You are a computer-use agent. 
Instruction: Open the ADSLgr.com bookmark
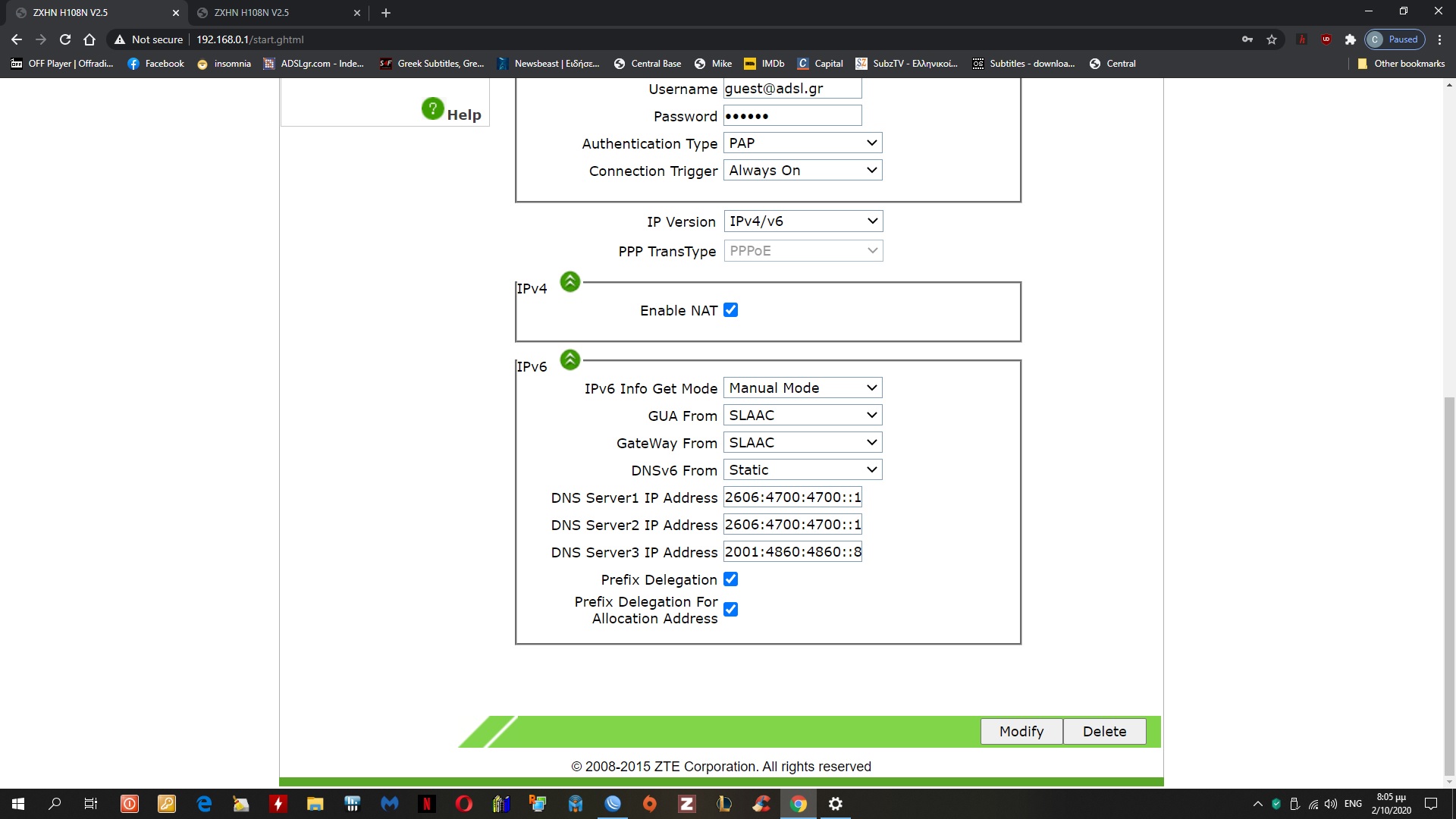[313, 64]
